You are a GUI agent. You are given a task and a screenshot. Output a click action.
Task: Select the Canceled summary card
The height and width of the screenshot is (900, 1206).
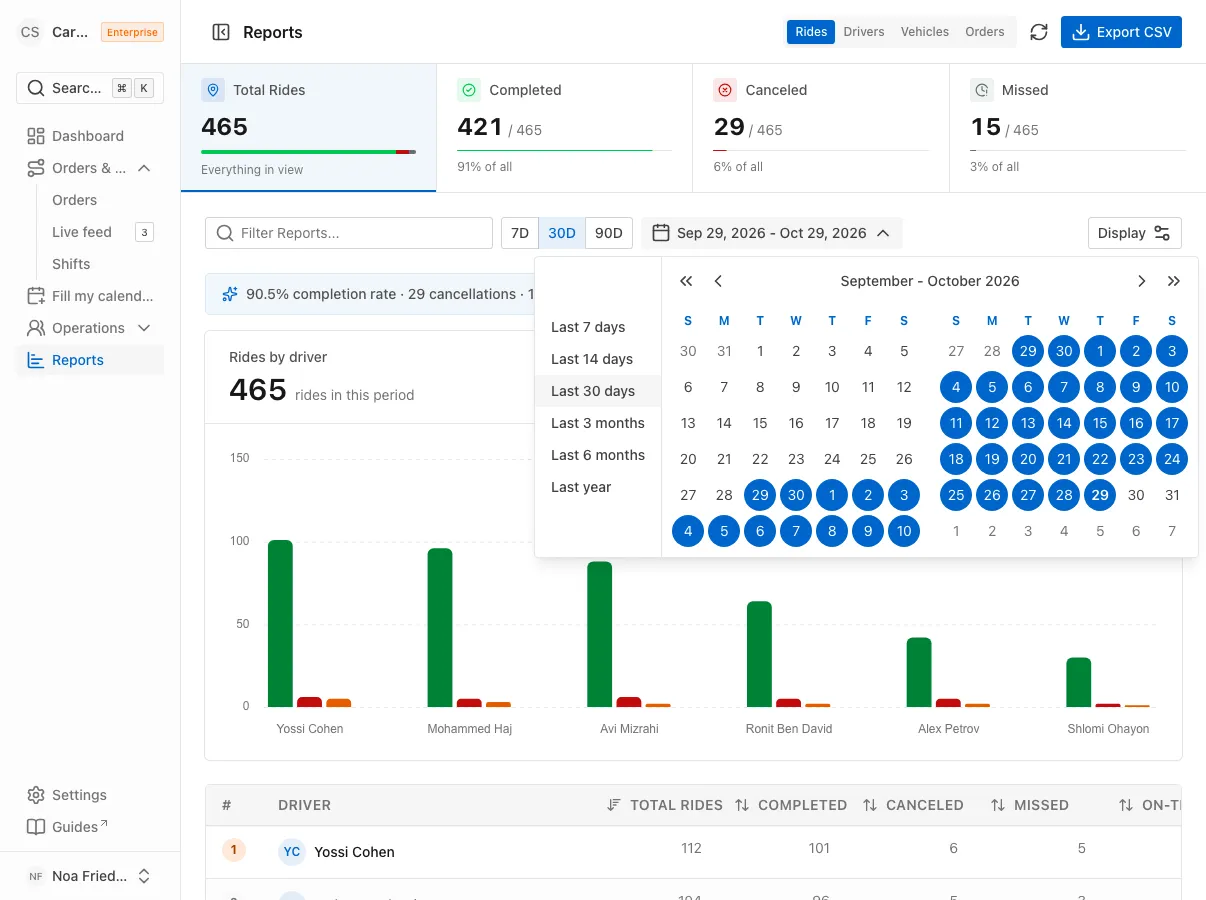click(x=821, y=128)
